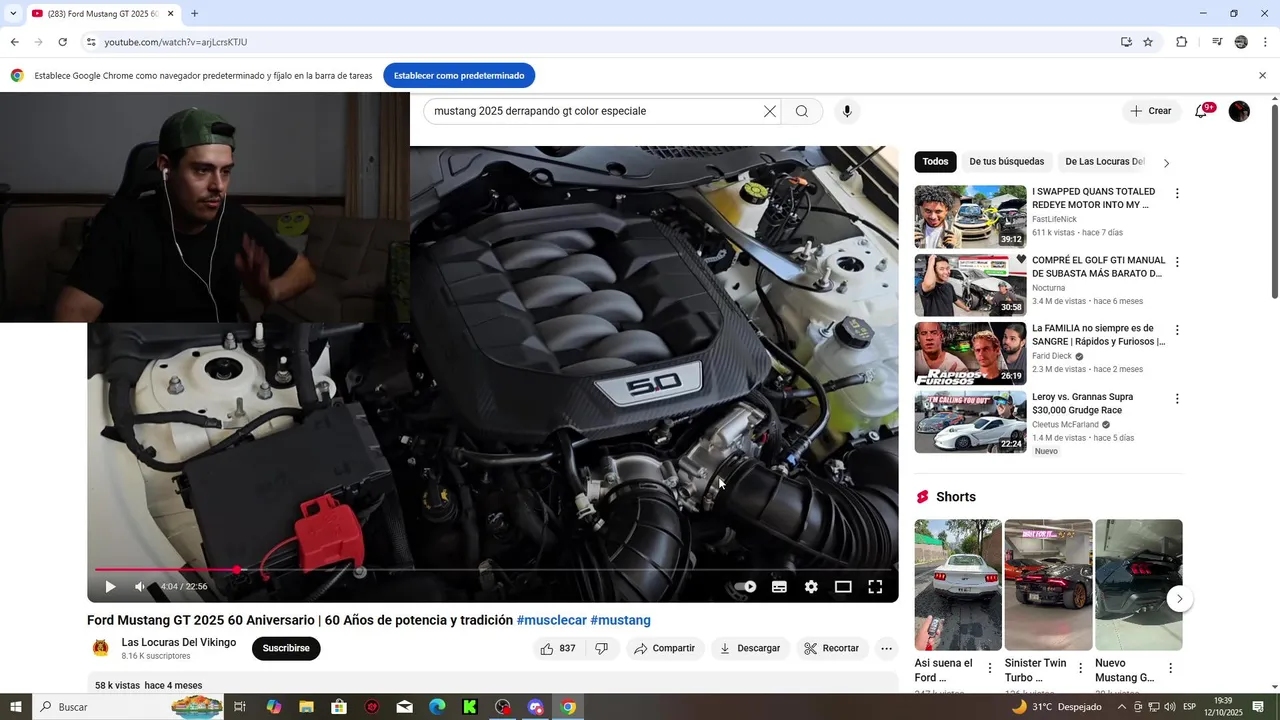Click the #musclecar hashtag

(x=551, y=620)
